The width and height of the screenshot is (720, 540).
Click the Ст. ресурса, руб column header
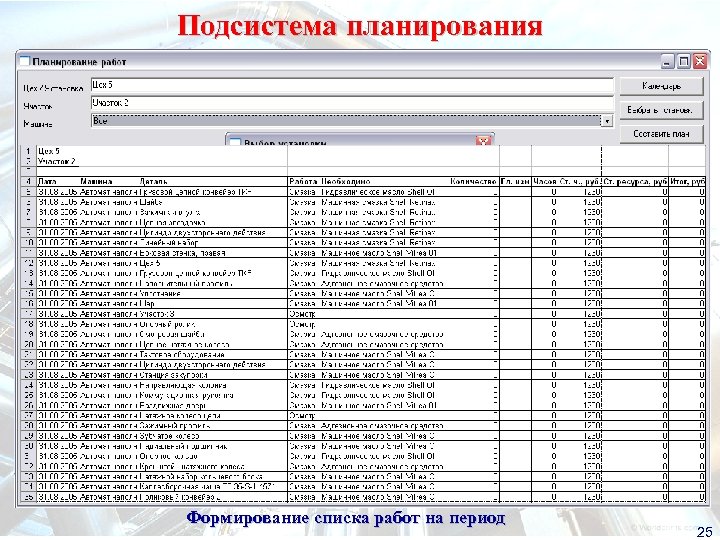635,182
